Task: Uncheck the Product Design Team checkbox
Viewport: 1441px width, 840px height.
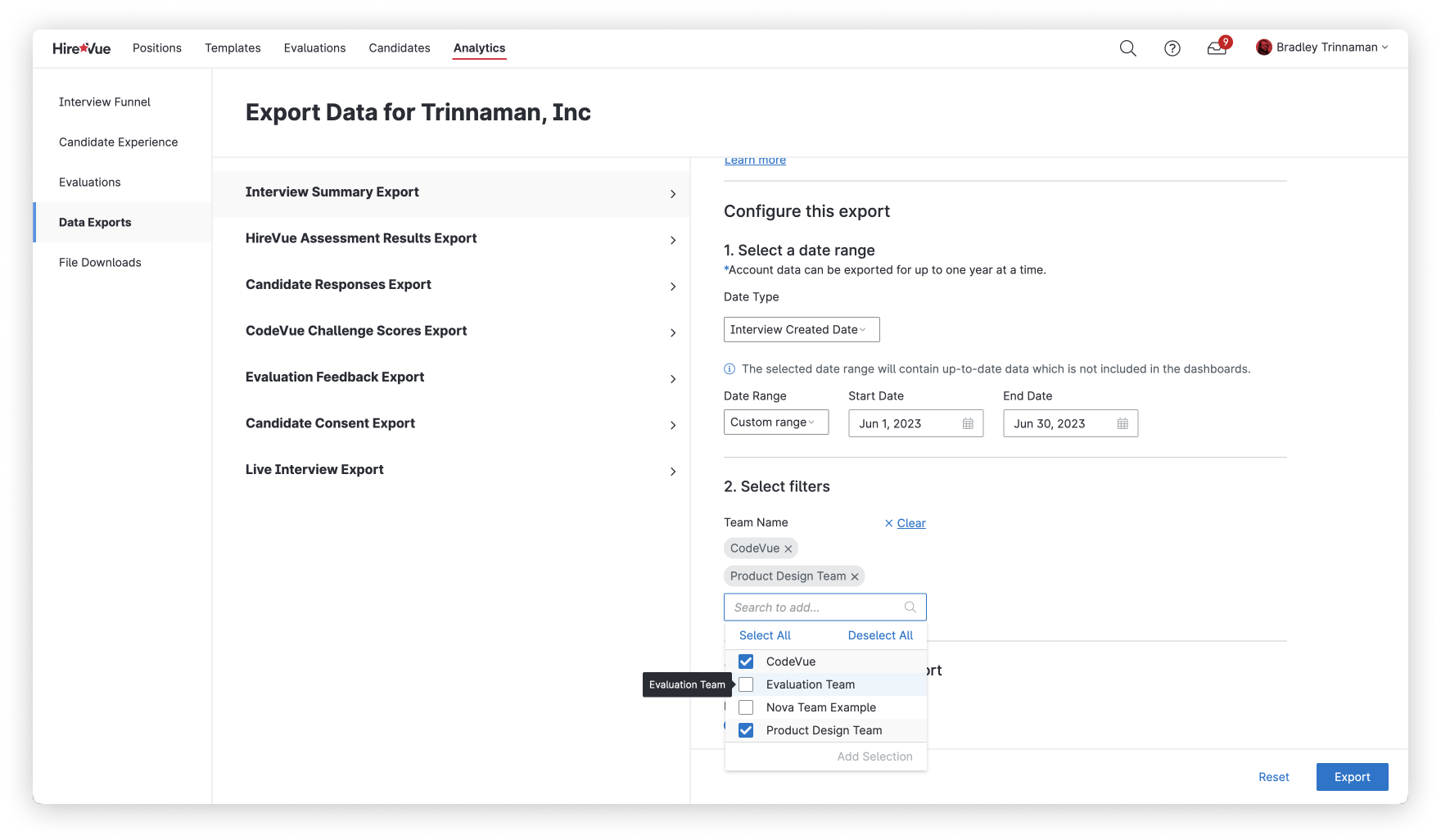Action: coord(746,730)
